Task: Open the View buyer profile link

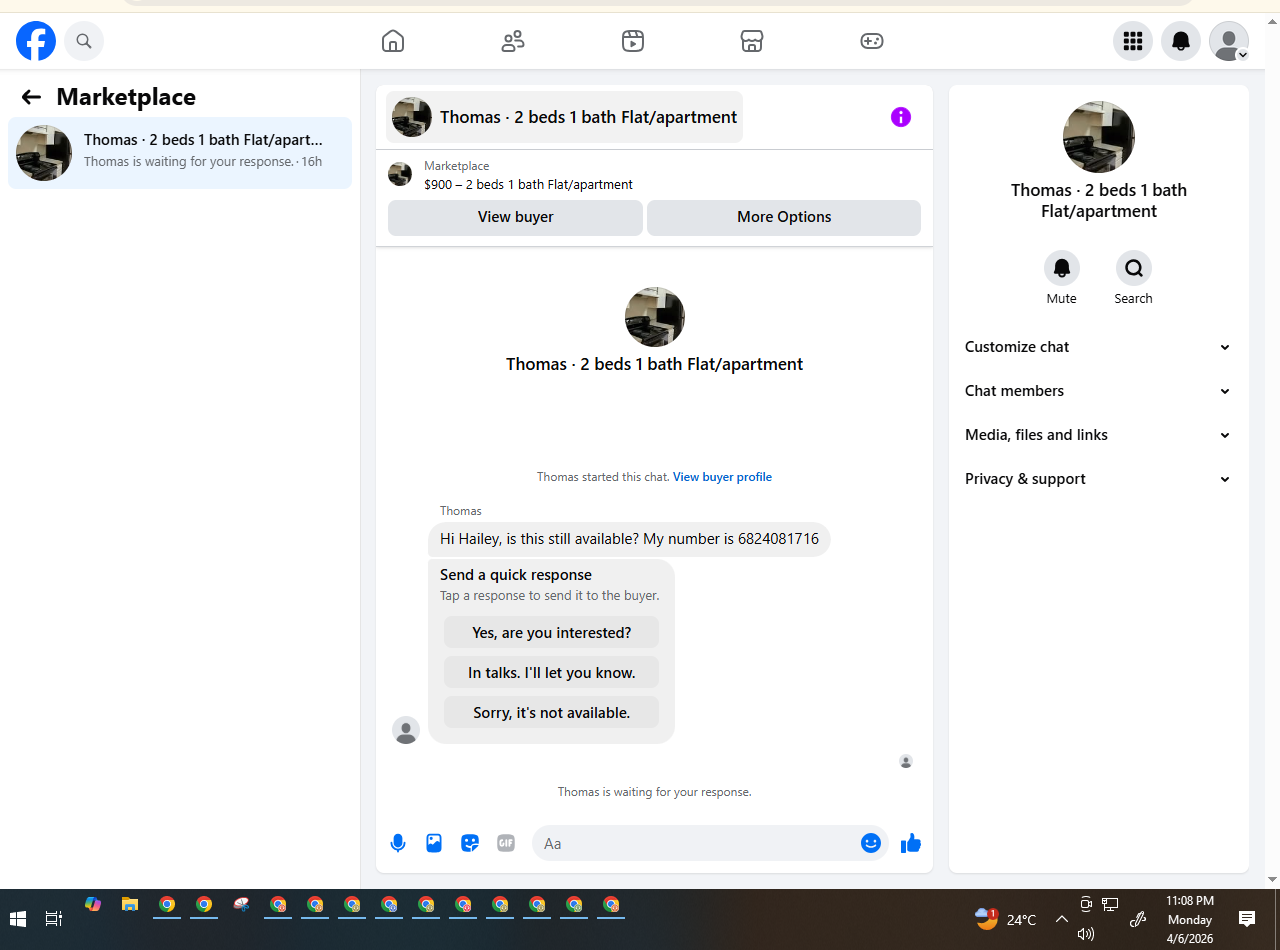Action: pyautogui.click(x=722, y=477)
